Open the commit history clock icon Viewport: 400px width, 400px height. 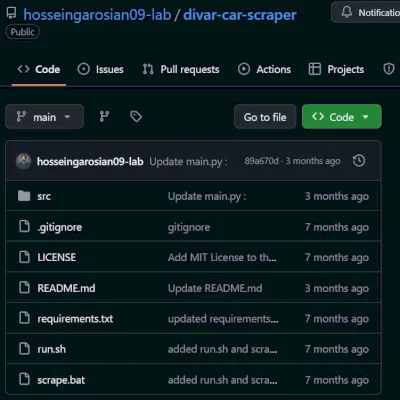pos(359,161)
